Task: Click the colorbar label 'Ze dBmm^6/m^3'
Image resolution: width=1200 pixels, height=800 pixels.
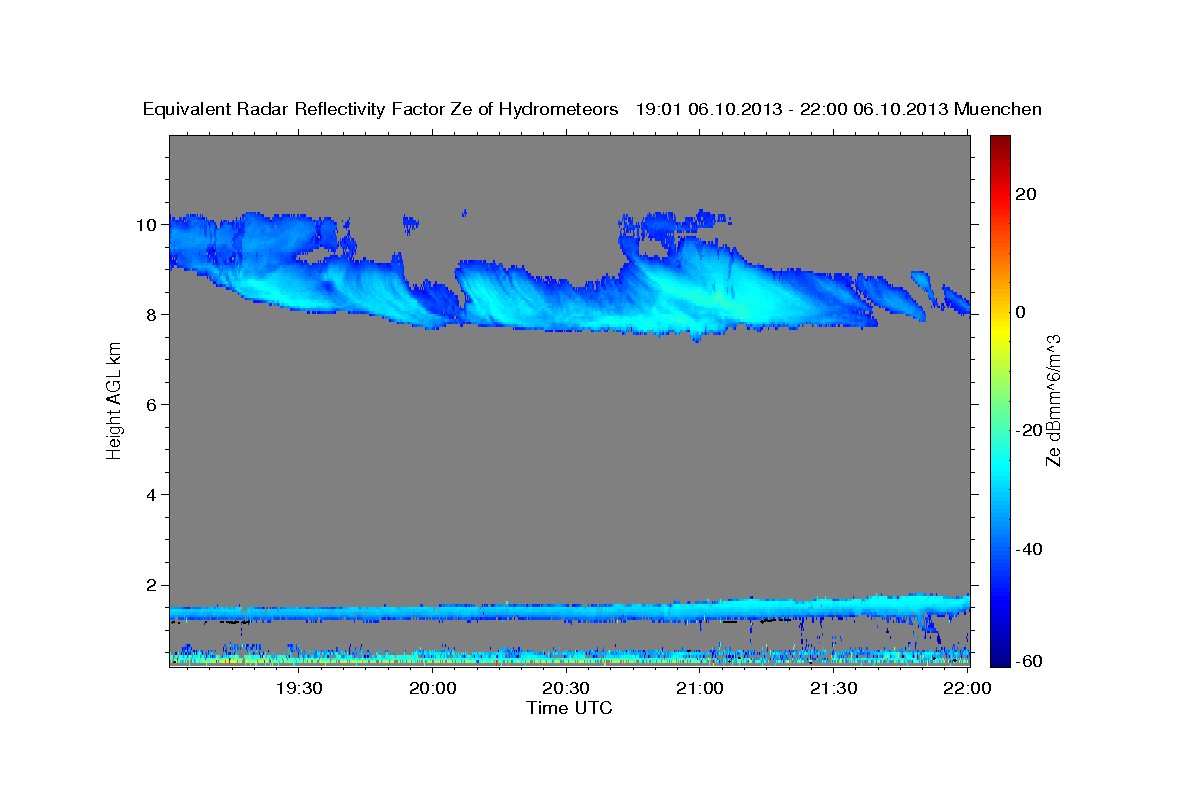Action: (1052, 400)
